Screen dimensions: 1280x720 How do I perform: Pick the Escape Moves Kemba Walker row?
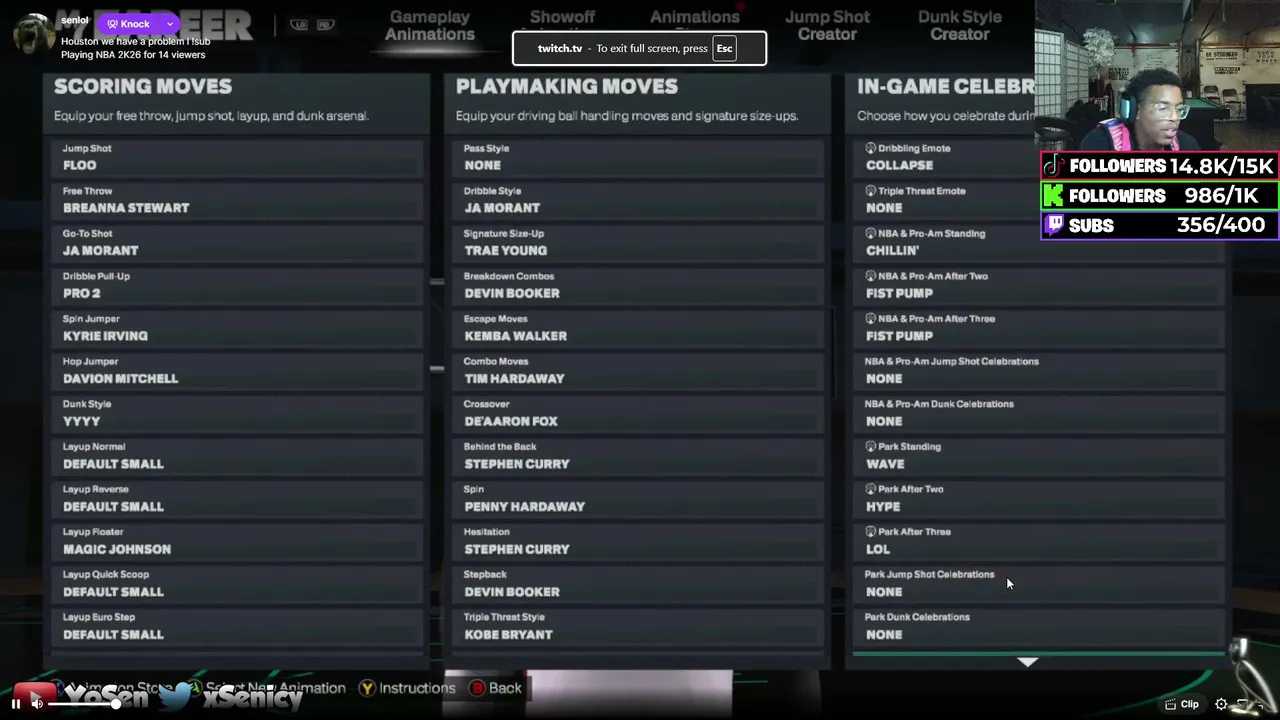pos(639,328)
